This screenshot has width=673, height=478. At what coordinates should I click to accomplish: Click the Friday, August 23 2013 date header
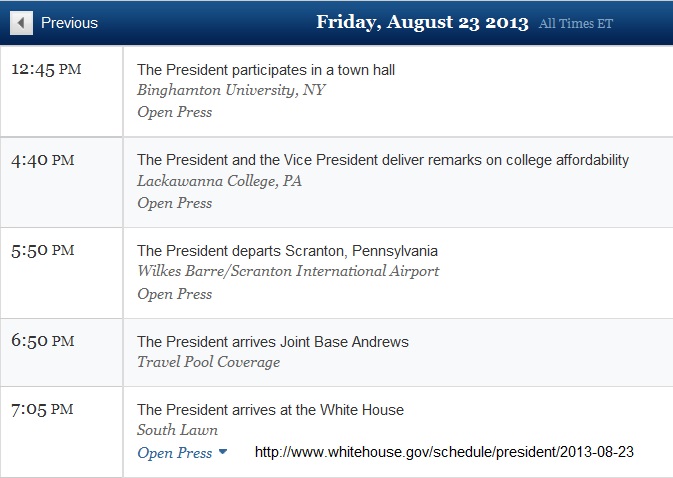point(422,22)
